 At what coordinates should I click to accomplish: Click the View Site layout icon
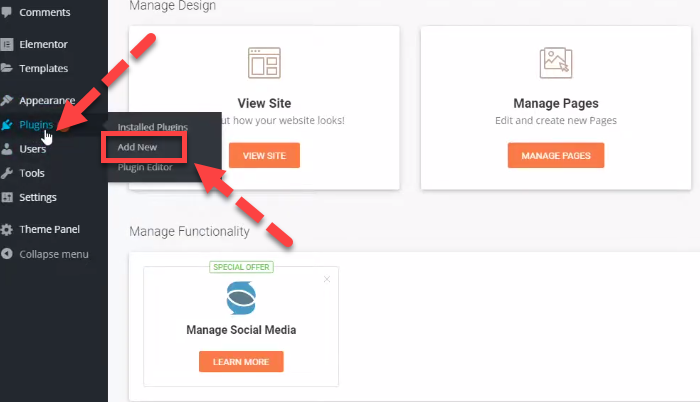click(264, 63)
